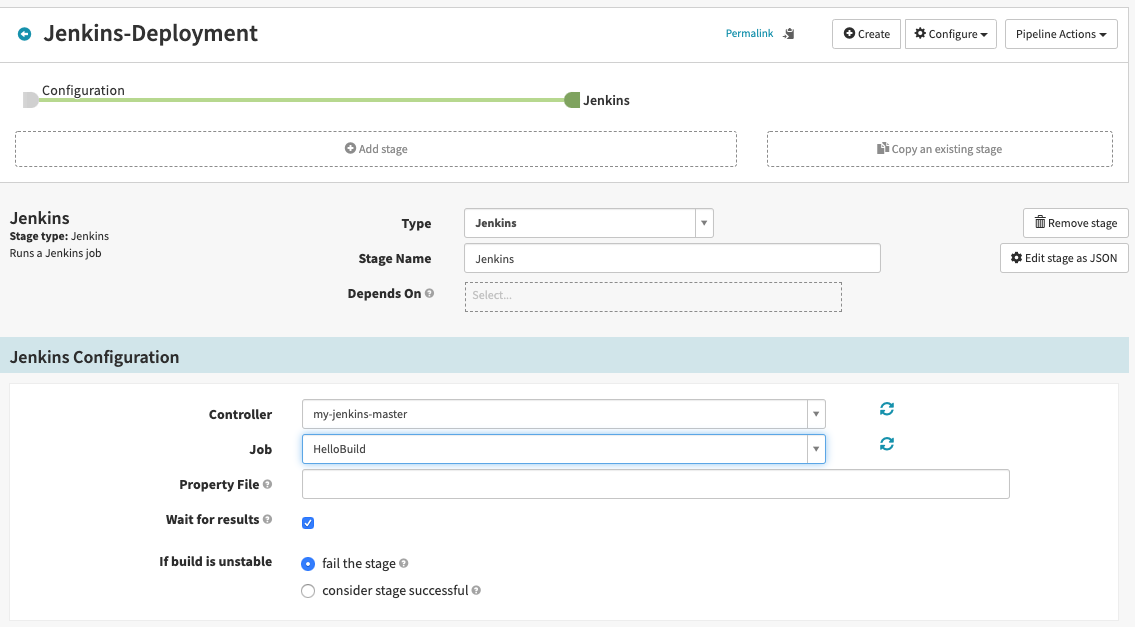Open the Depends On selector
Screen dimensions: 1135x627
(x=653, y=297)
